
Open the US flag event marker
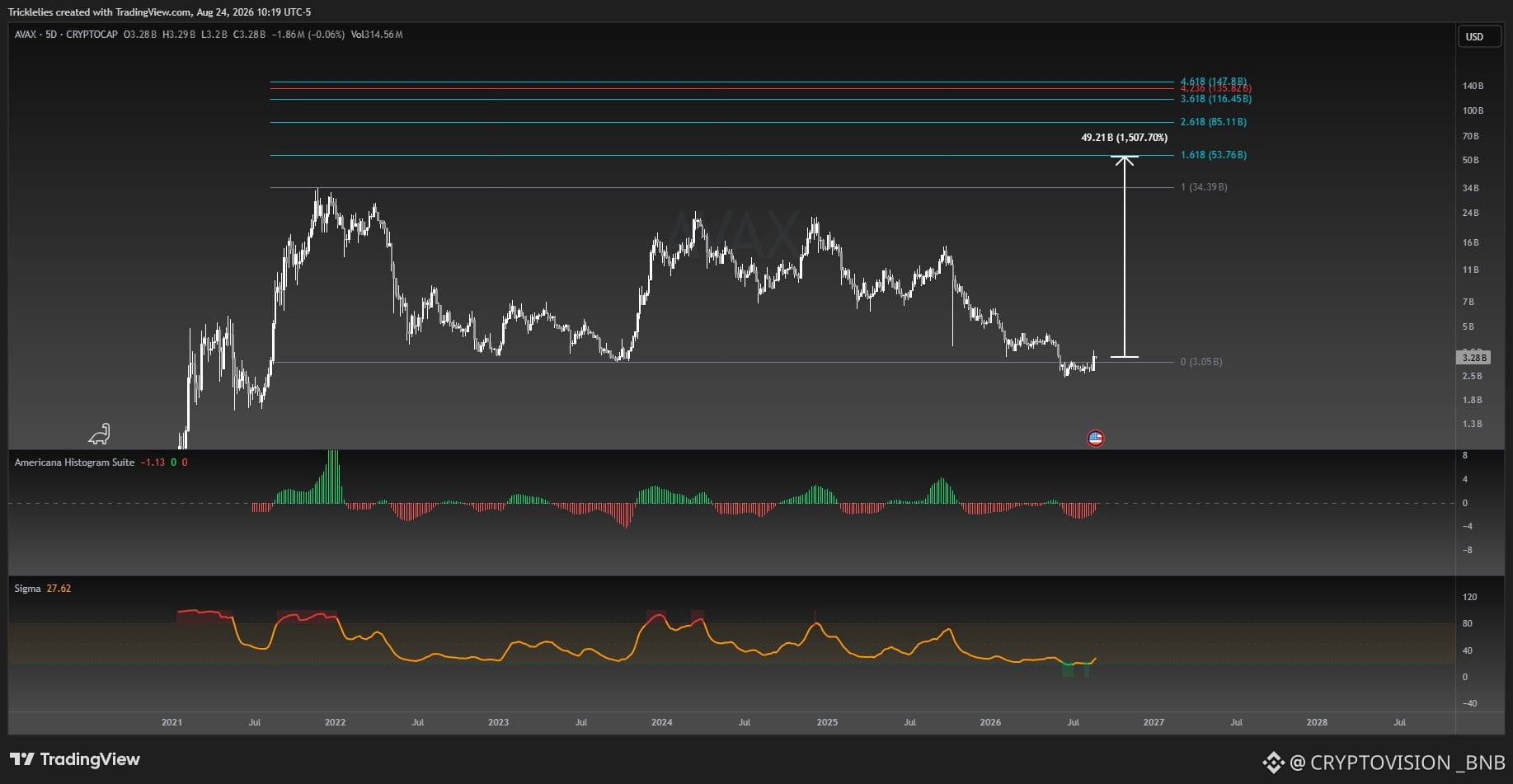[1095, 439]
